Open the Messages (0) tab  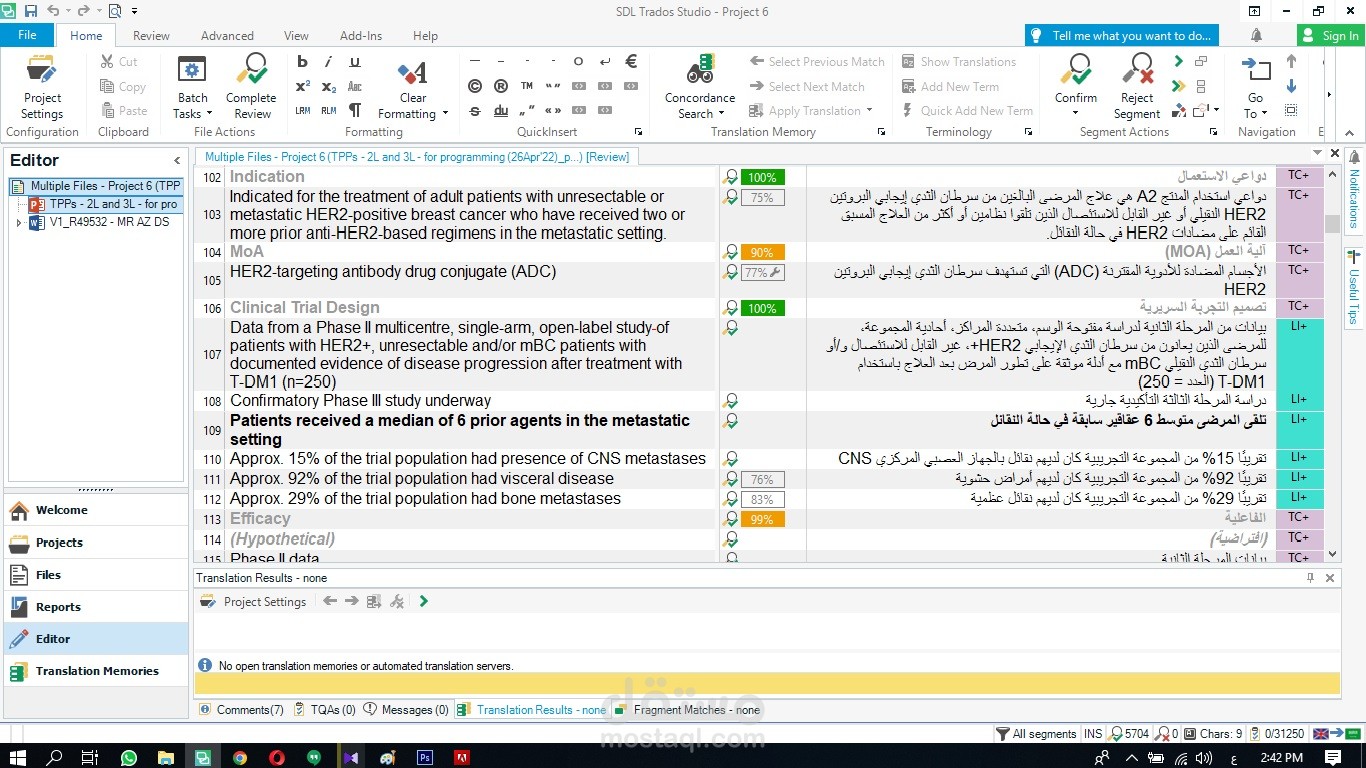(407, 710)
